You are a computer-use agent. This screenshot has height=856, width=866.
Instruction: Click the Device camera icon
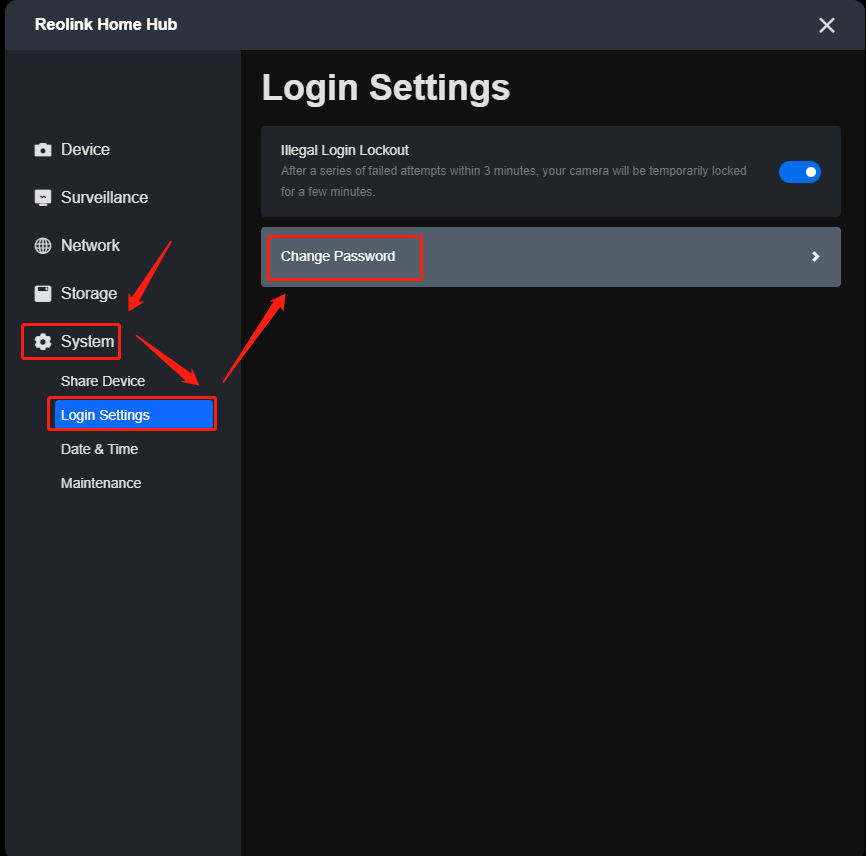pyautogui.click(x=43, y=150)
